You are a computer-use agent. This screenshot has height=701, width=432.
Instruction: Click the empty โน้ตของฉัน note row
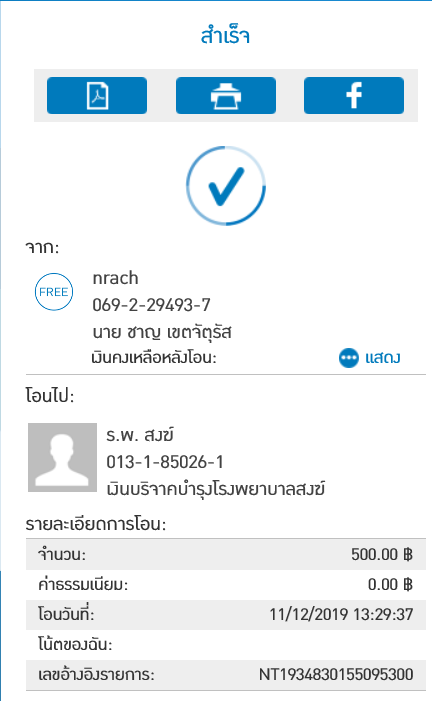tap(226, 645)
